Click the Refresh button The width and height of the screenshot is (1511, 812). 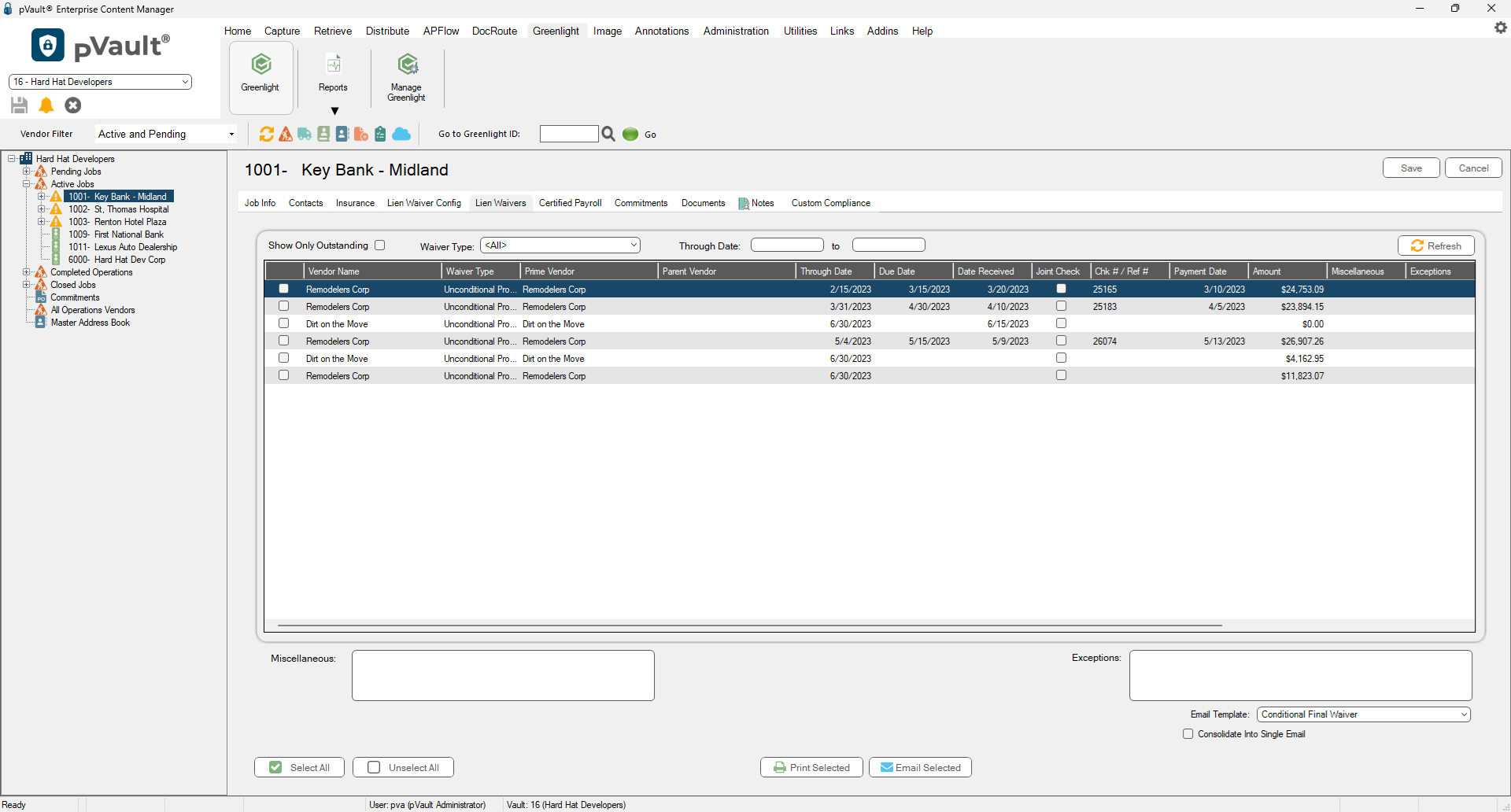tap(1436, 245)
